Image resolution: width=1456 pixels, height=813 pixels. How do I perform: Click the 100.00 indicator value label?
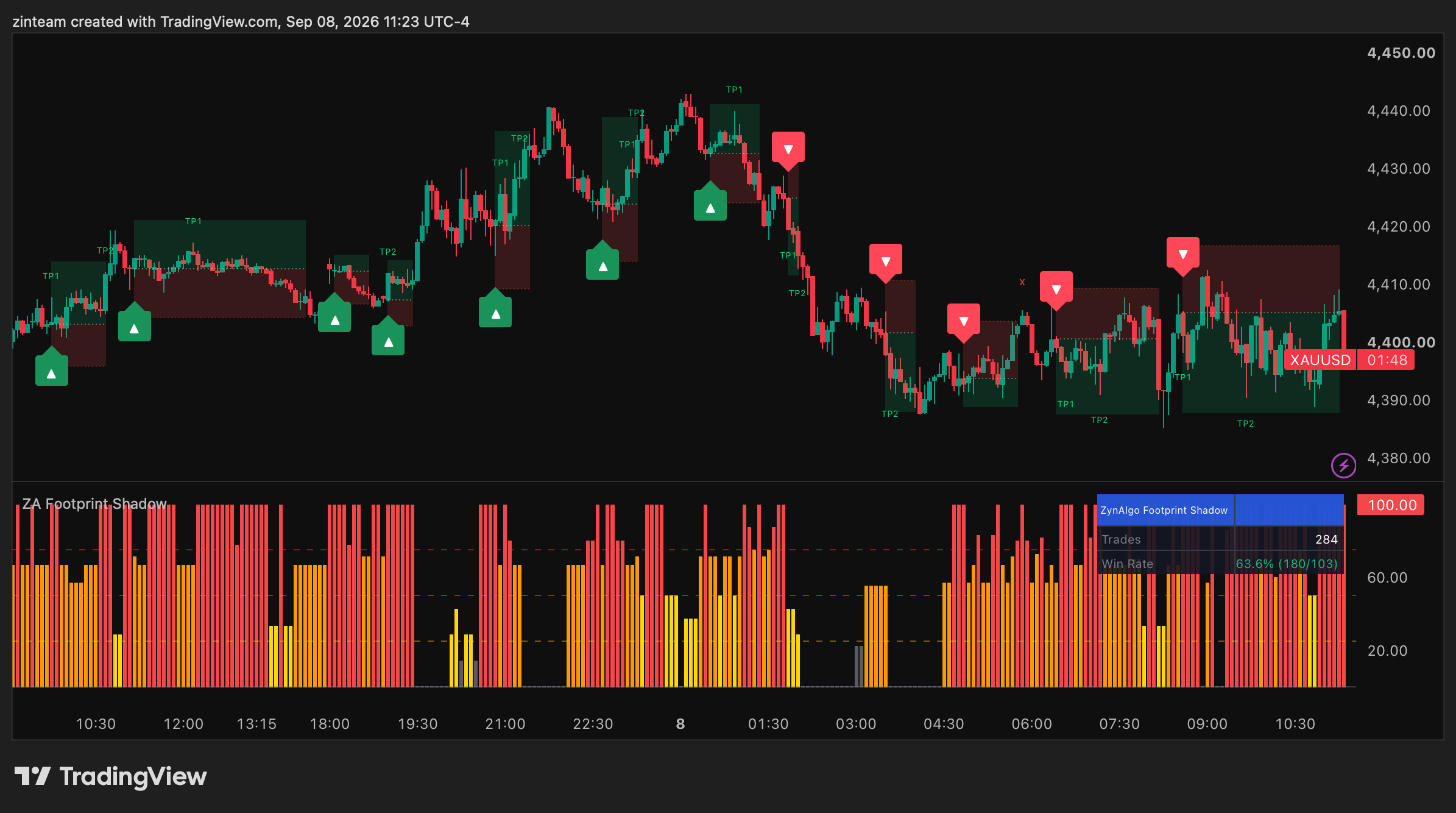point(1391,505)
